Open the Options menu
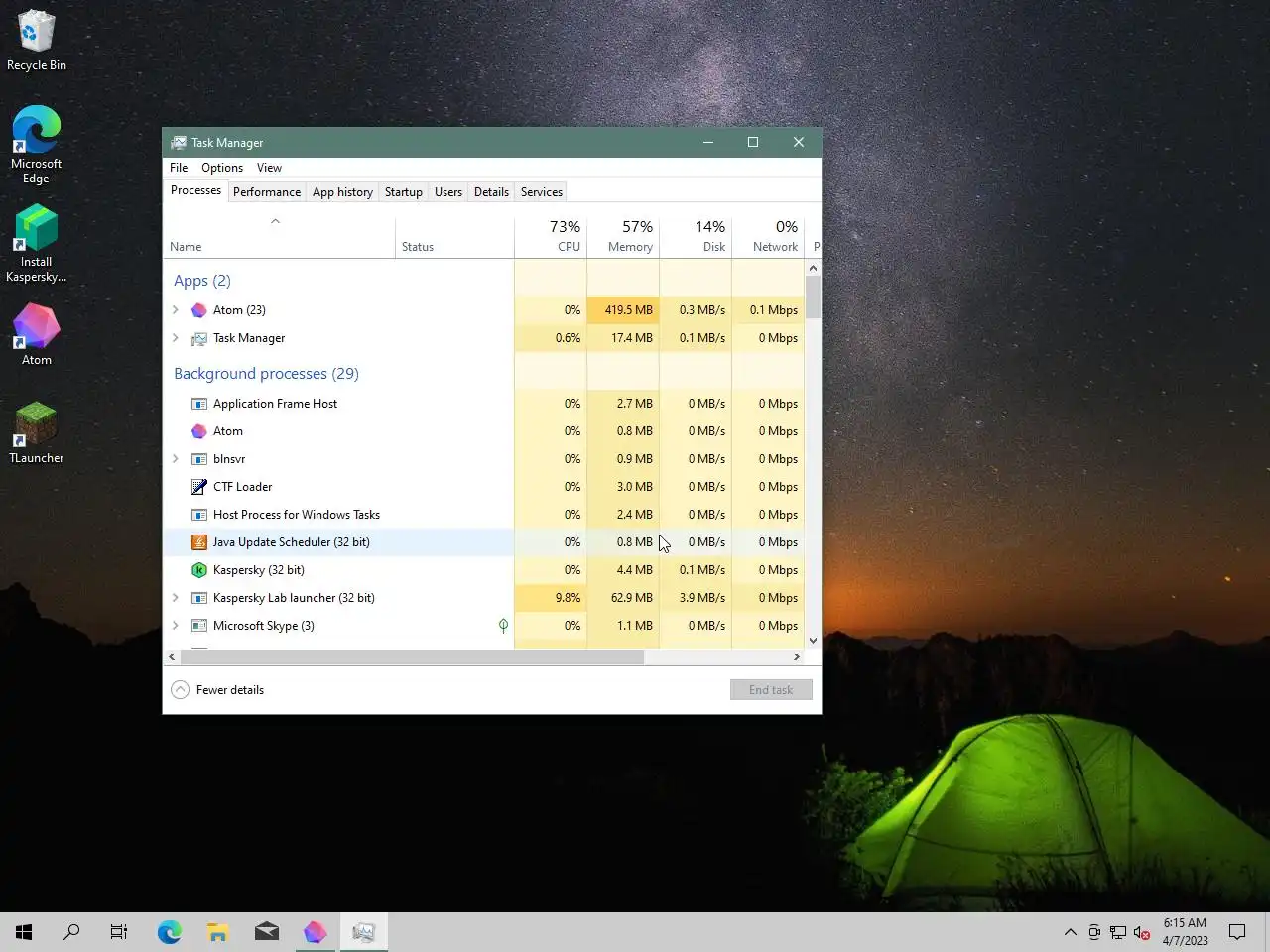 222,168
